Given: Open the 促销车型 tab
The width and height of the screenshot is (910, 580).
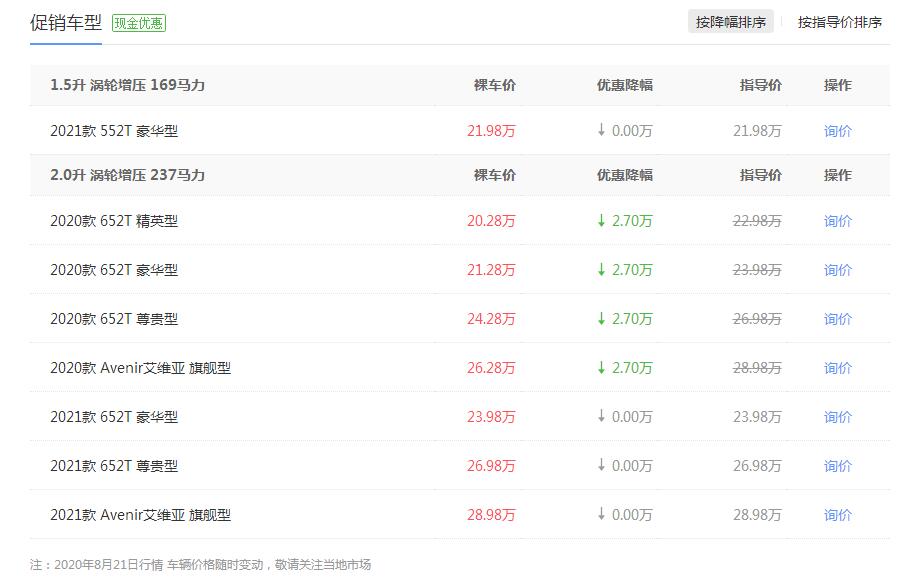Looking at the screenshot, I should (x=66, y=23).
